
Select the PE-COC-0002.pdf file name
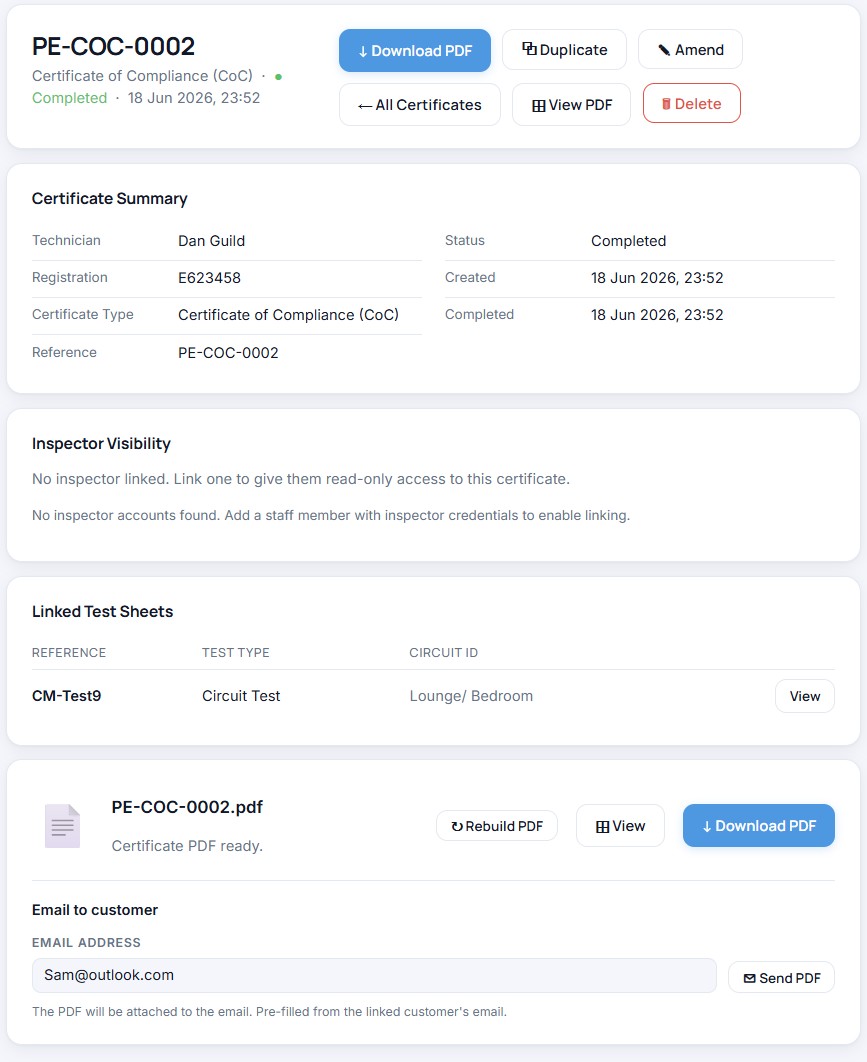187,807
